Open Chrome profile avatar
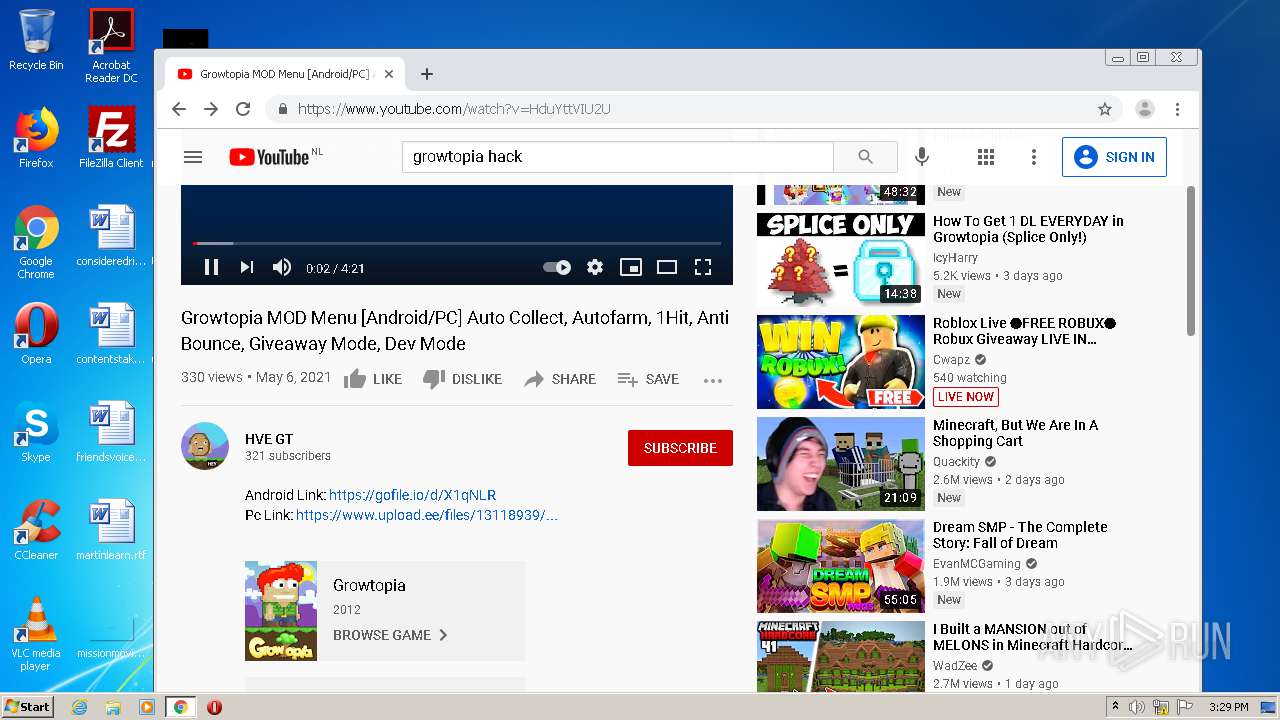The height and width of the screenshot is (720, 1280). (x=1145, y=109)
